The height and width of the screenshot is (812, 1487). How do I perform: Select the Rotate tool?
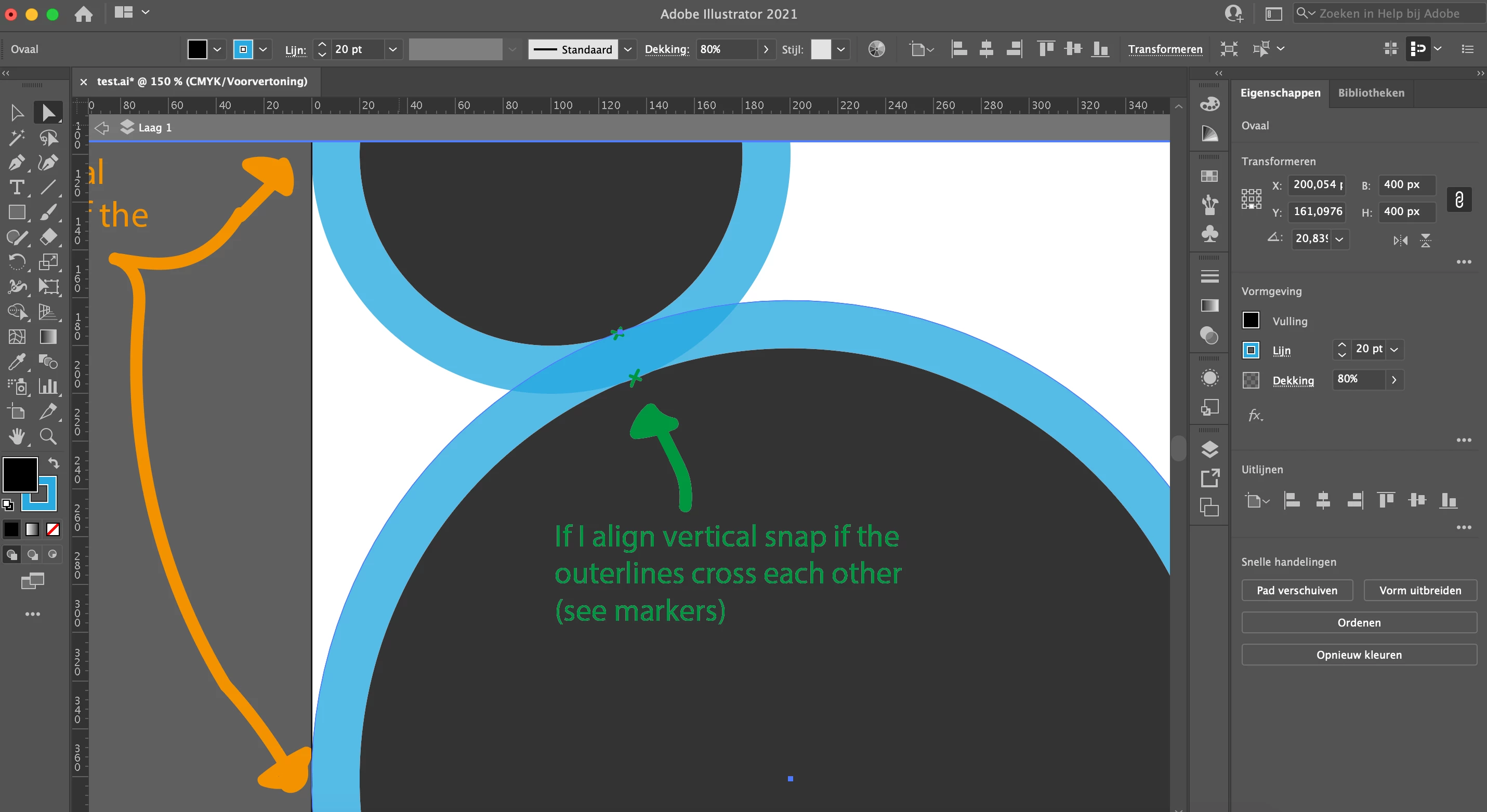point(16,262)
